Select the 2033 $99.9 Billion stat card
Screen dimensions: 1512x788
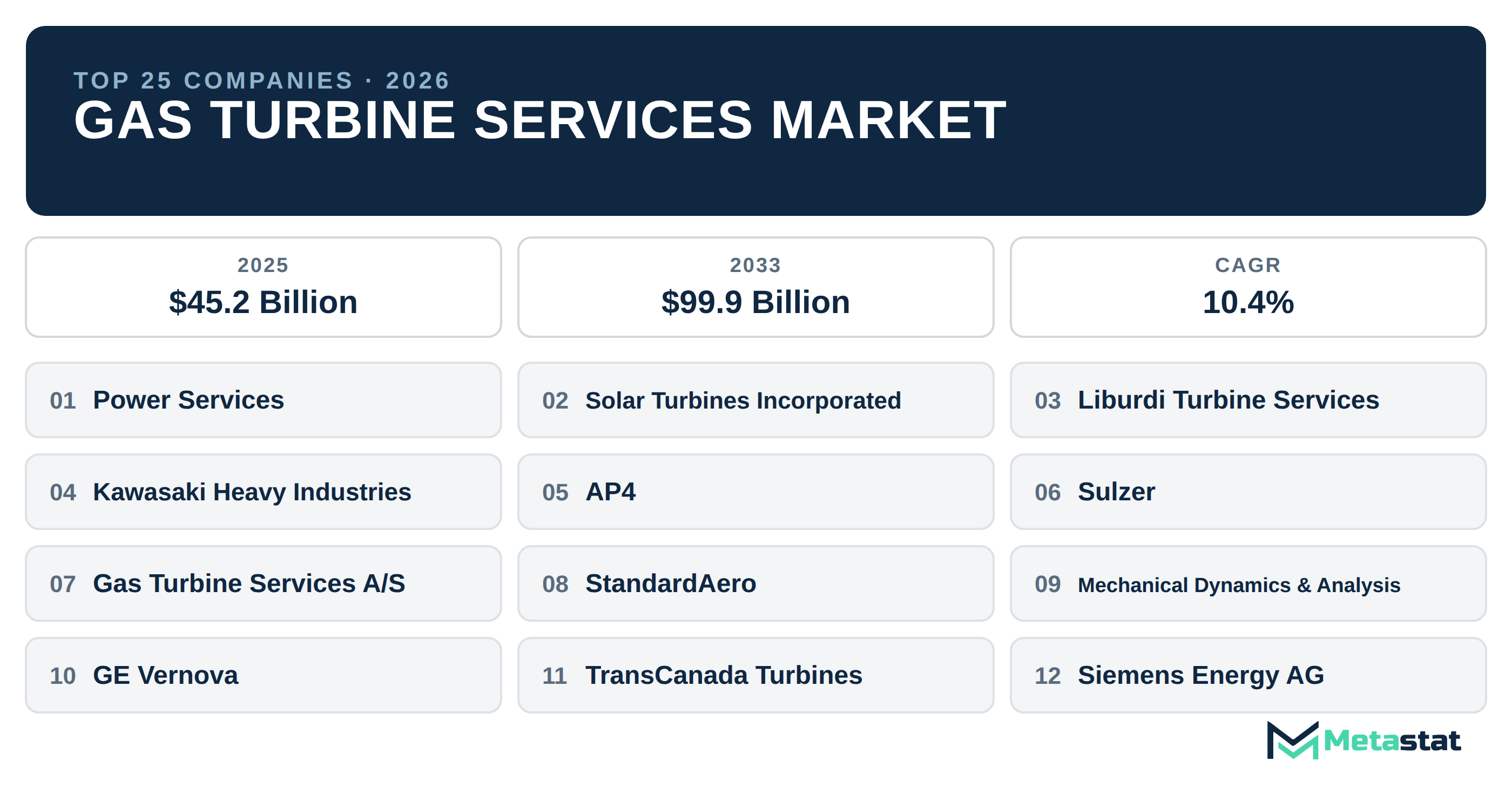click(x=755, y=287)
